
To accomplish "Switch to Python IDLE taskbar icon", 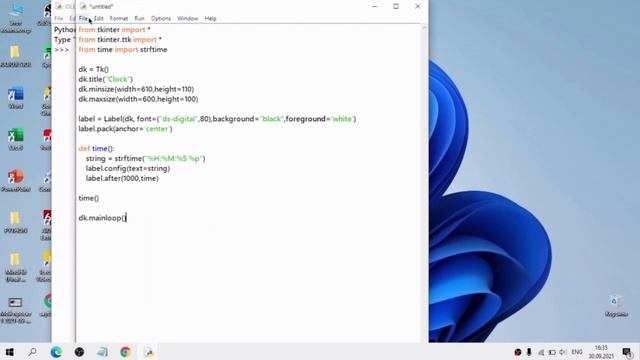I will click(x=149, y=352).
